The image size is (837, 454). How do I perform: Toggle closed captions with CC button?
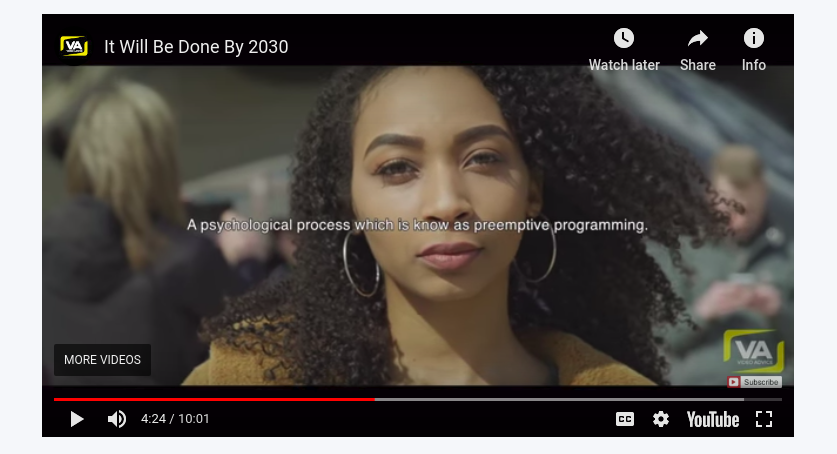(625, 419)
